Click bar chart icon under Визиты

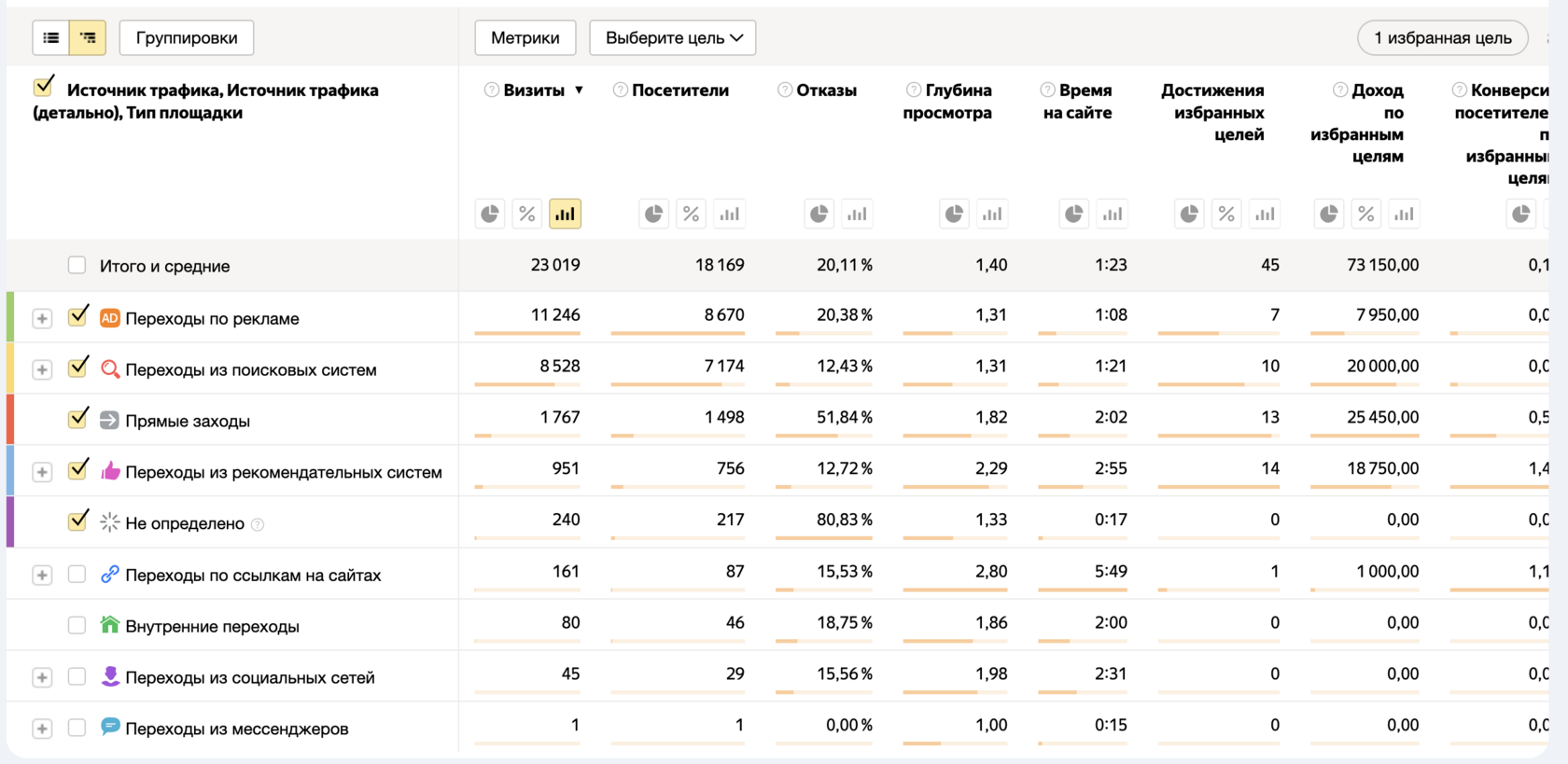pyautogui.click(x=565, y=215)
